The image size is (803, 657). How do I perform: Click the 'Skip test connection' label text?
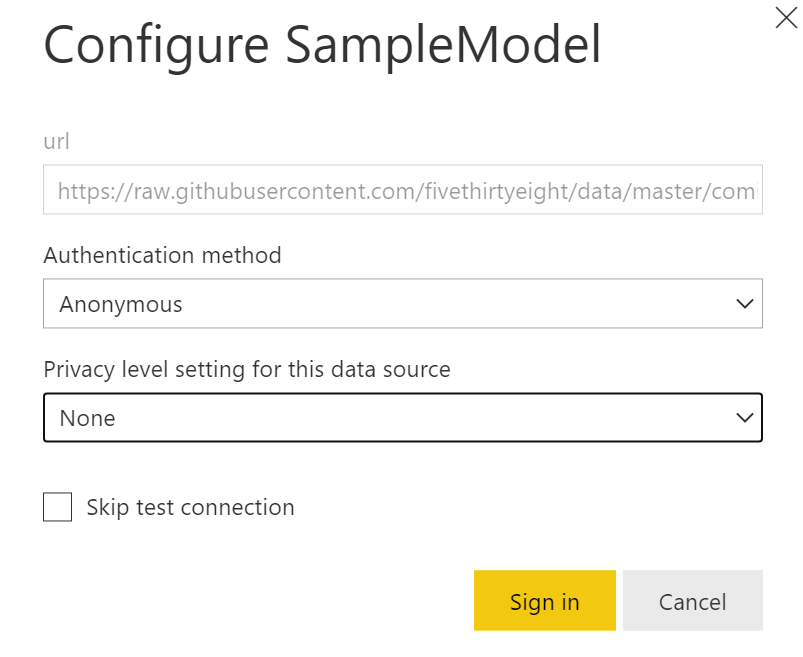pyautogui.click(x=191, y=507)
